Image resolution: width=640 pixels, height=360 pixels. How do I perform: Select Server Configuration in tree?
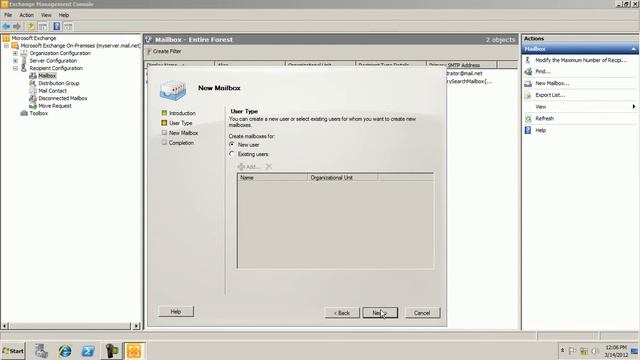53,61
